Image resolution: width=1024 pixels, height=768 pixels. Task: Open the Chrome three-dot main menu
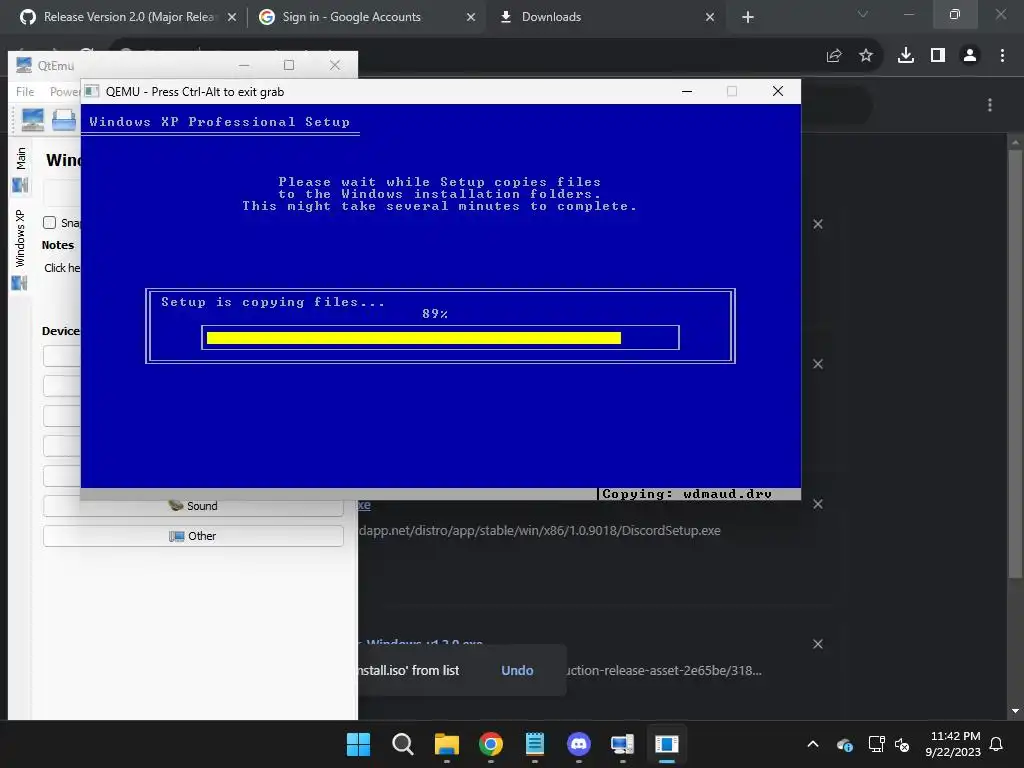[1002, 56]
